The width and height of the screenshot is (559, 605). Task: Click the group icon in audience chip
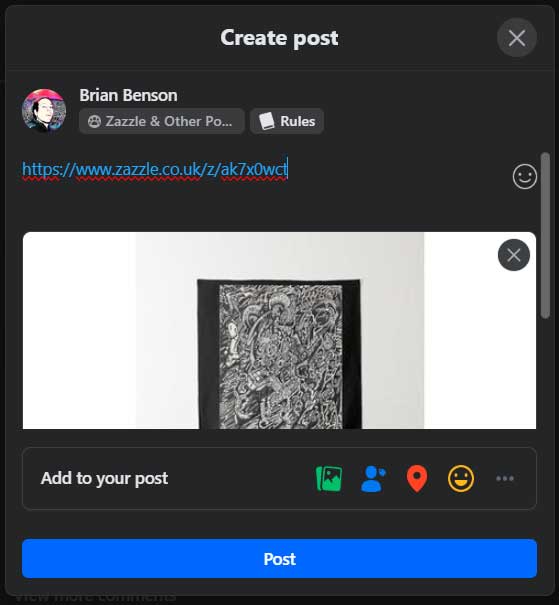[95, 122]
